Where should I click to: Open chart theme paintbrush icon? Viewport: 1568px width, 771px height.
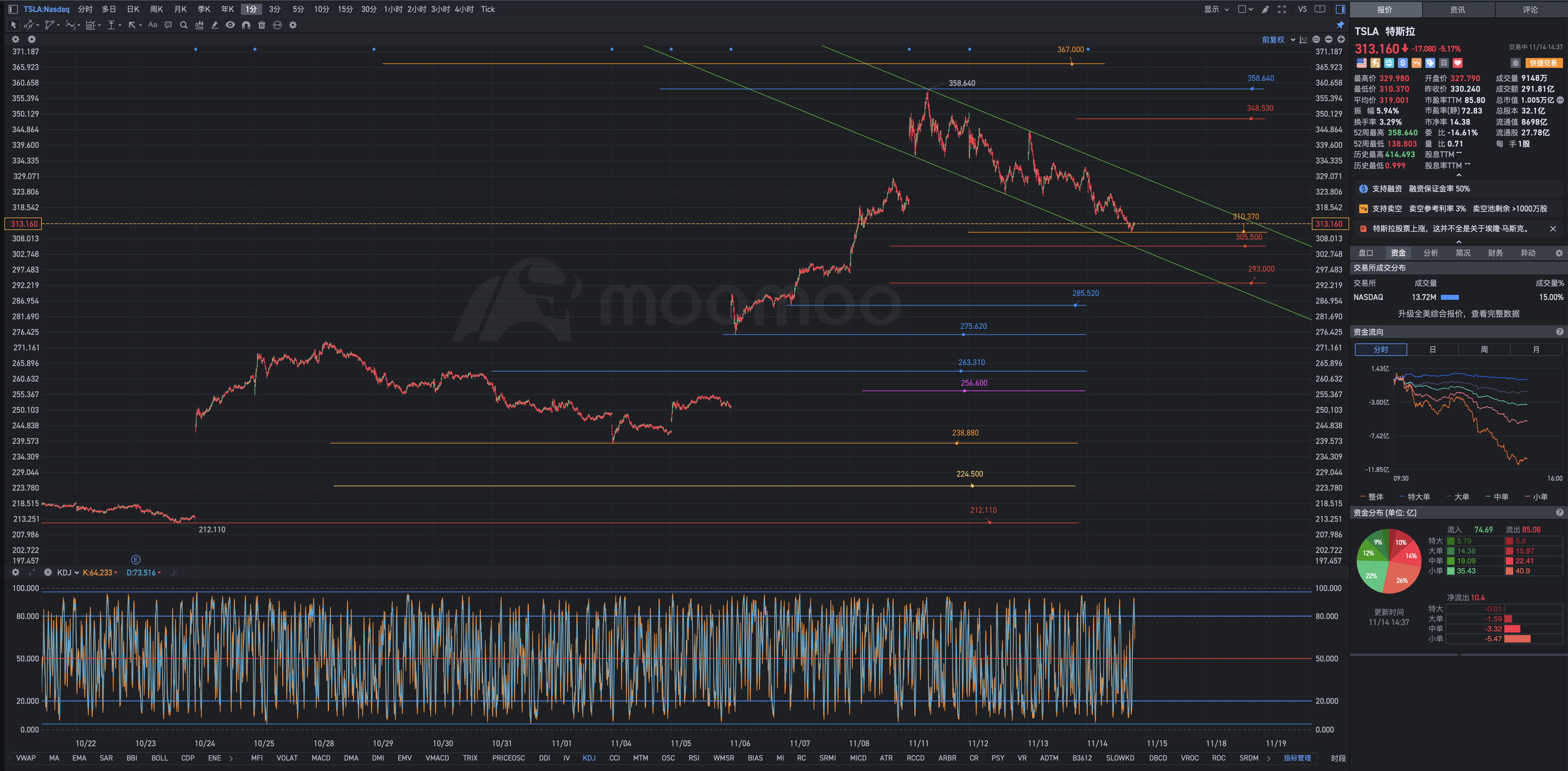click(1265, 9)
